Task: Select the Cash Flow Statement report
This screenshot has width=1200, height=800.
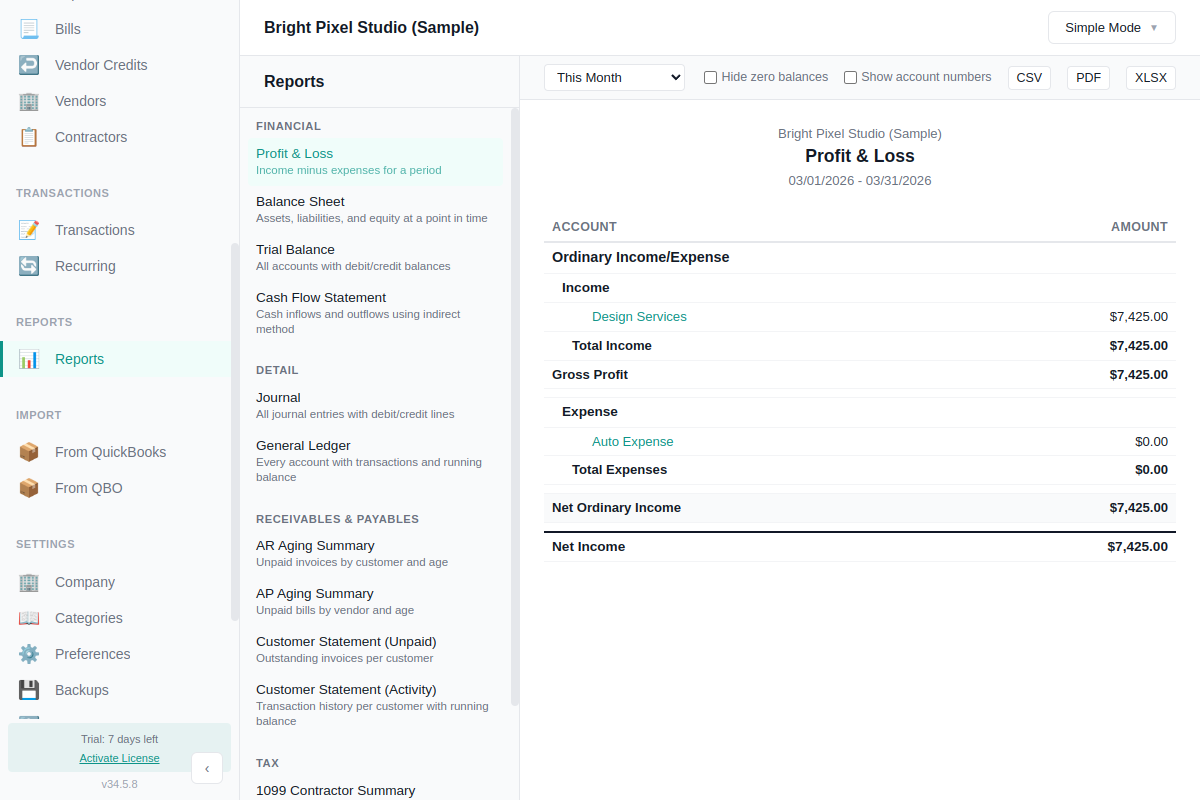Action: 320,297
